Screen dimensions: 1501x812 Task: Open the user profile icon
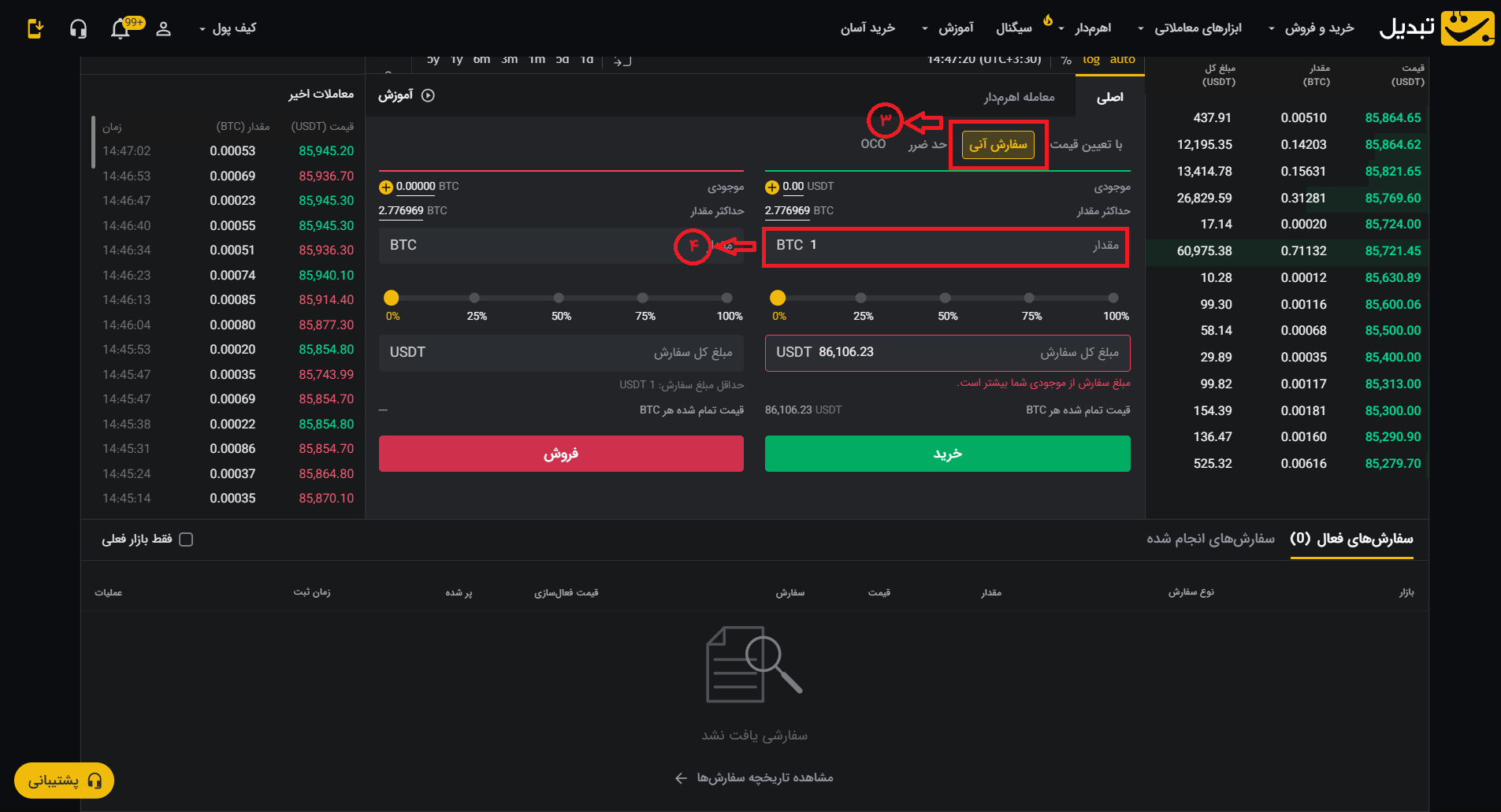click(163, 29)
